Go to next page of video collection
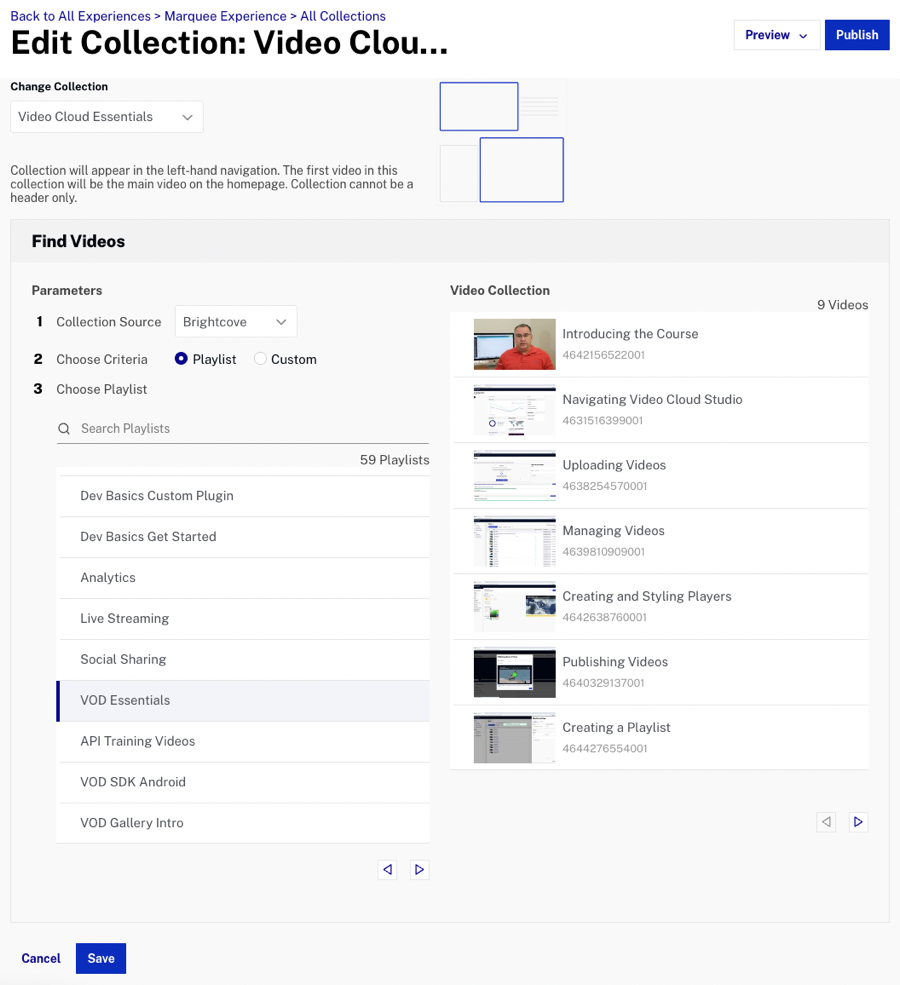This screenshot has height=985, width=900. tap(858, 822)
